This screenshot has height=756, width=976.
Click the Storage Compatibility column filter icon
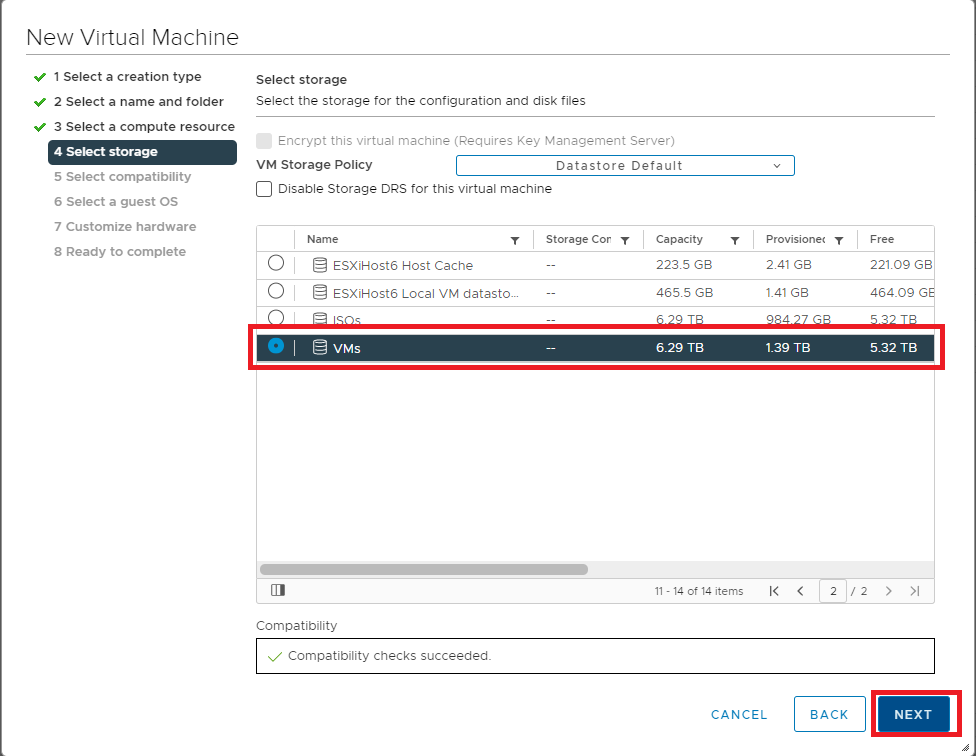(x=625, y=240)
